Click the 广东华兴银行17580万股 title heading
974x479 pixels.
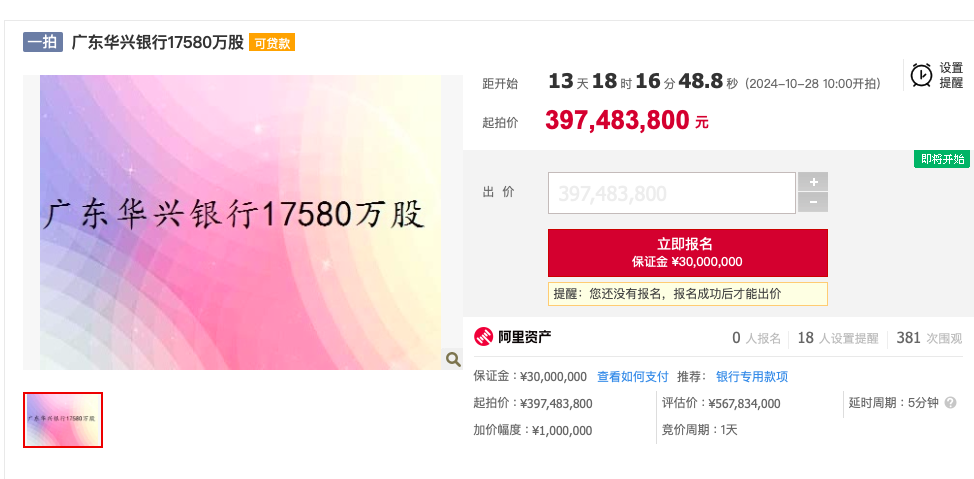pos(158,43)
